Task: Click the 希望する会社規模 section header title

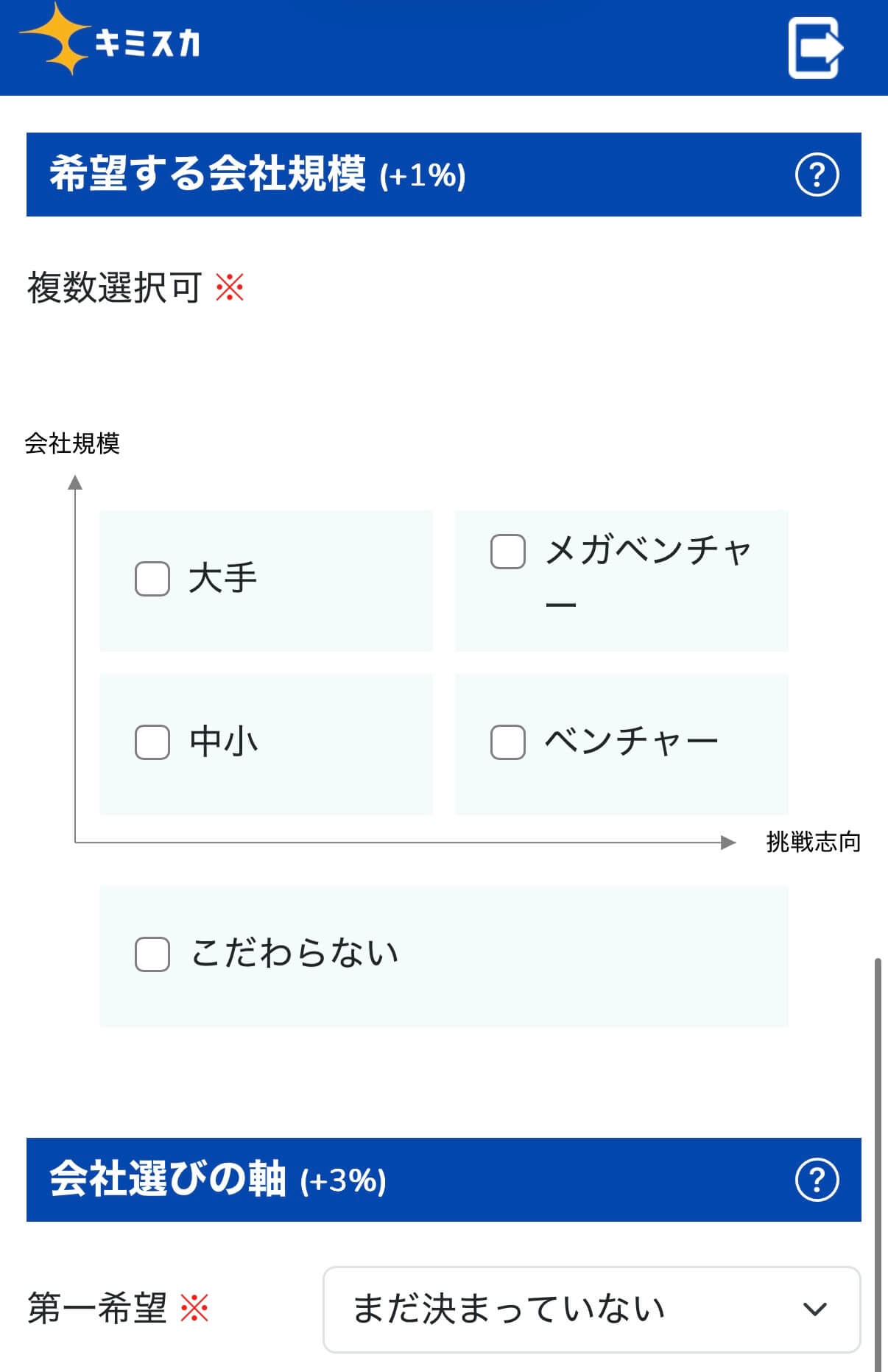Action: [208, 175]
